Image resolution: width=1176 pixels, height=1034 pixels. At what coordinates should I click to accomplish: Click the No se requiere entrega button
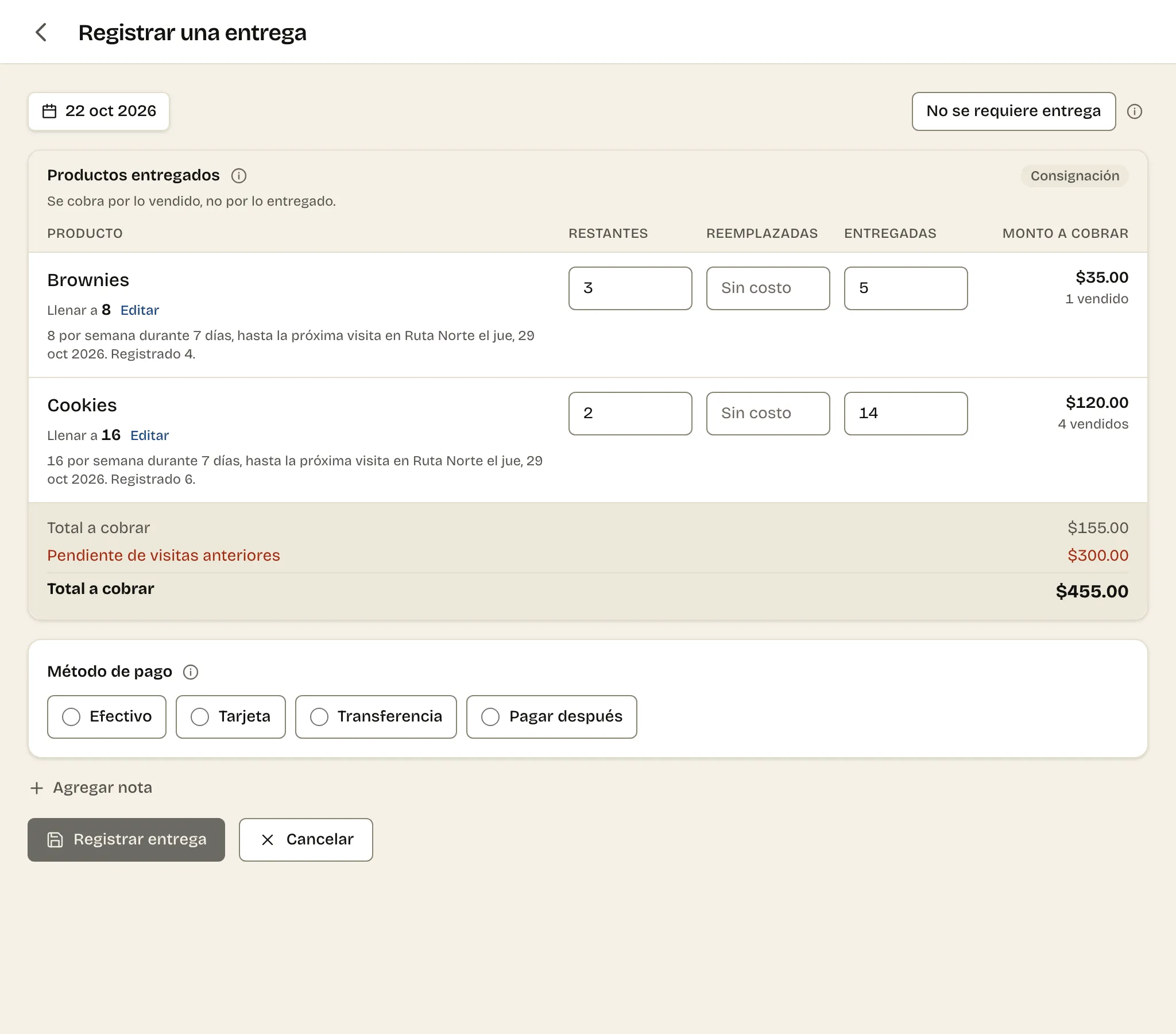[x=1013, y=111]
